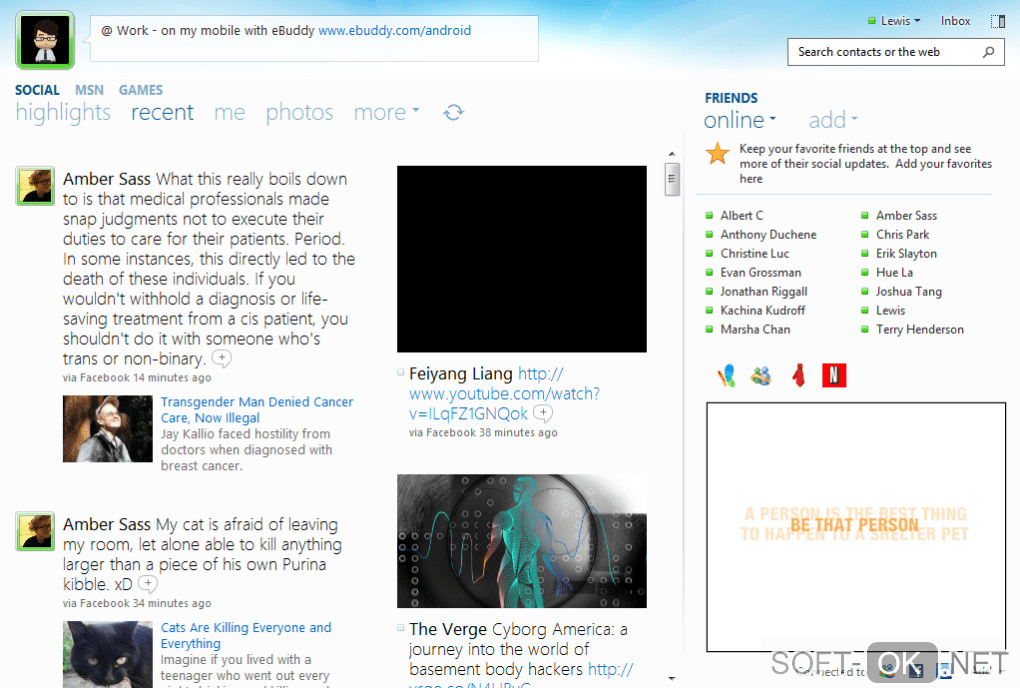Click the Jay Kallio article thumbnail
Image resolution: width=1020 pixels, height=688 pixels.
(x=108, y=429)
